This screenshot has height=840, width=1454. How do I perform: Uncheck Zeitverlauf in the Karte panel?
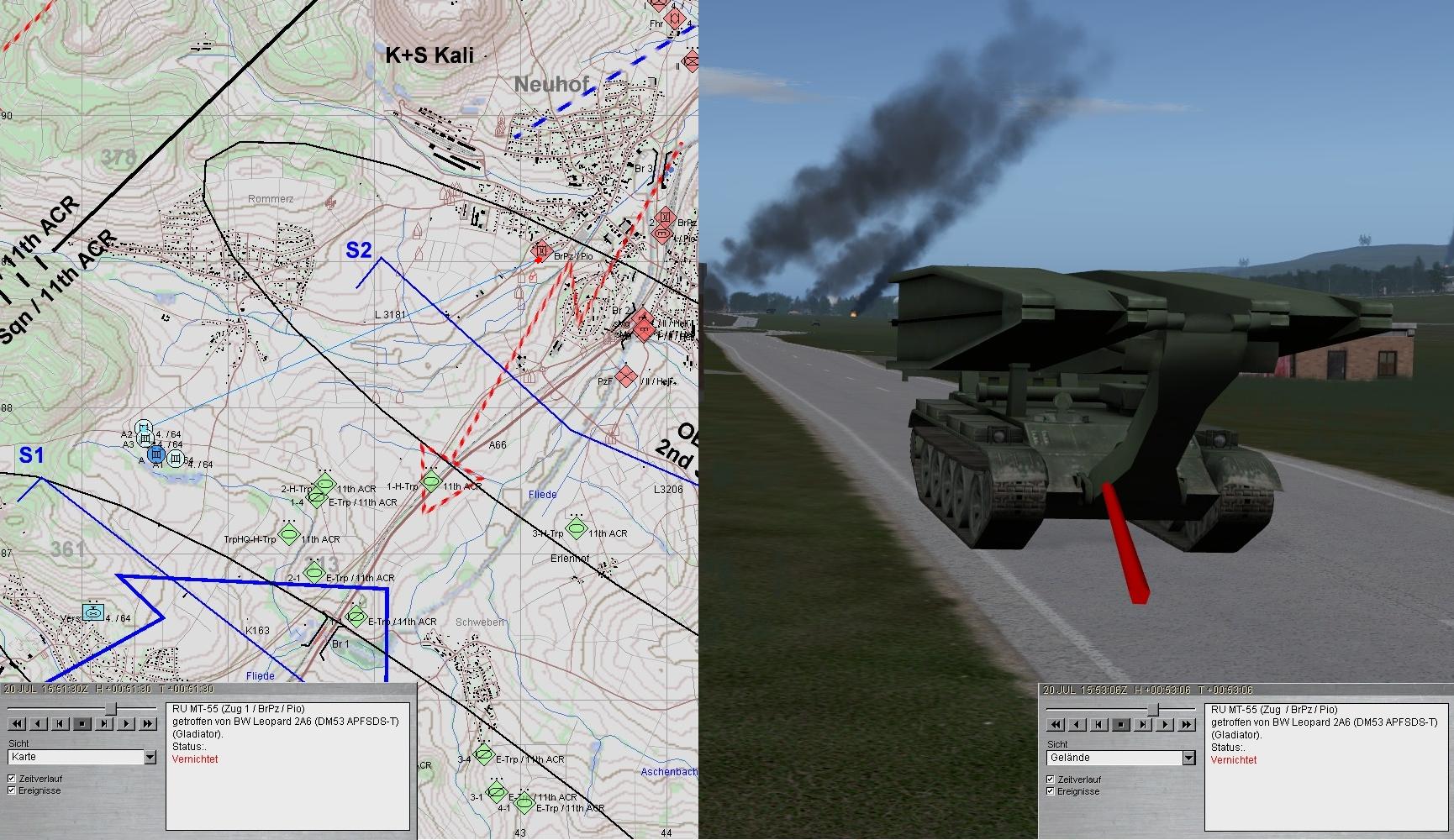(x=12, y=779)
